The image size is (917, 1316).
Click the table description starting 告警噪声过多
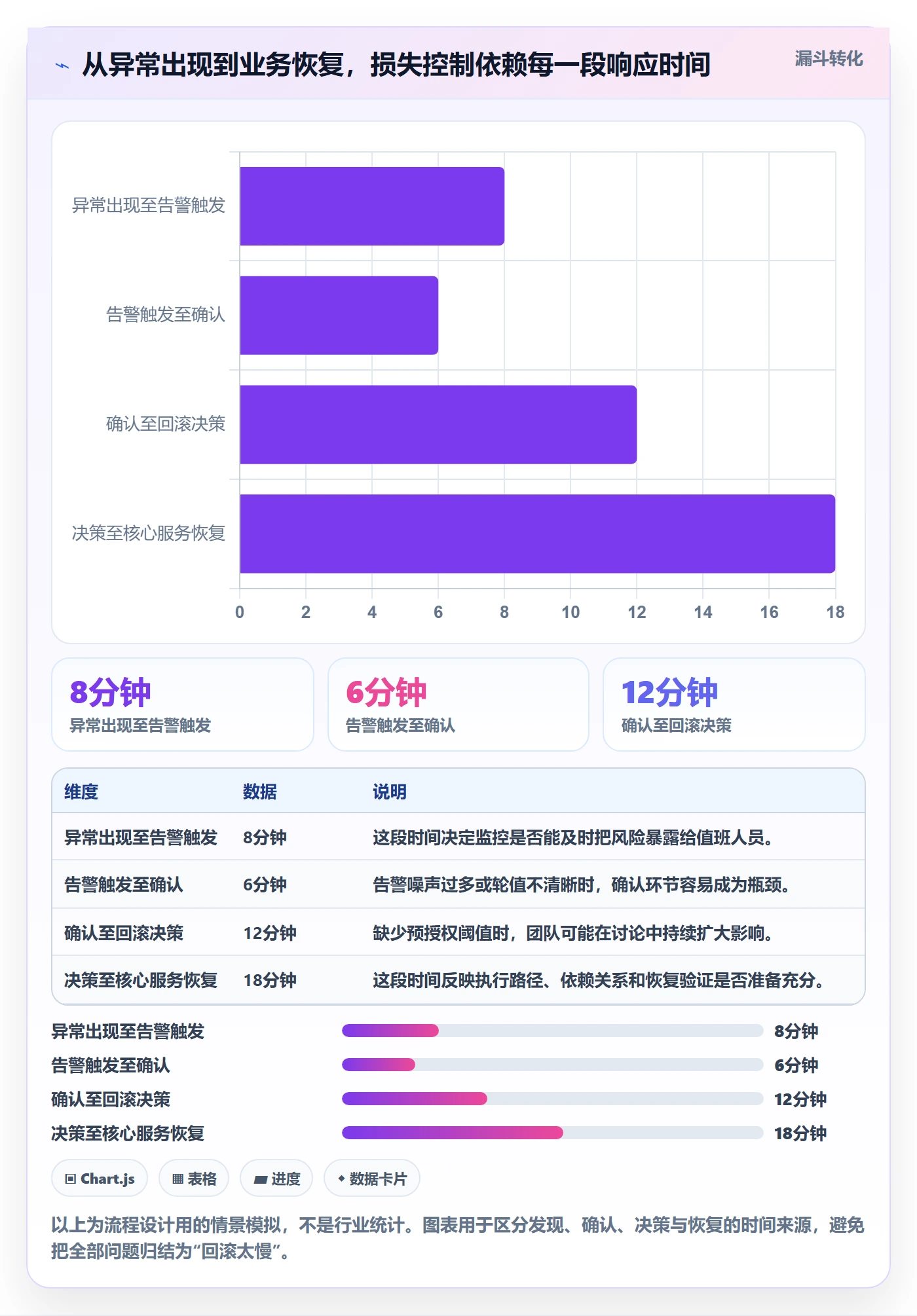582,885
